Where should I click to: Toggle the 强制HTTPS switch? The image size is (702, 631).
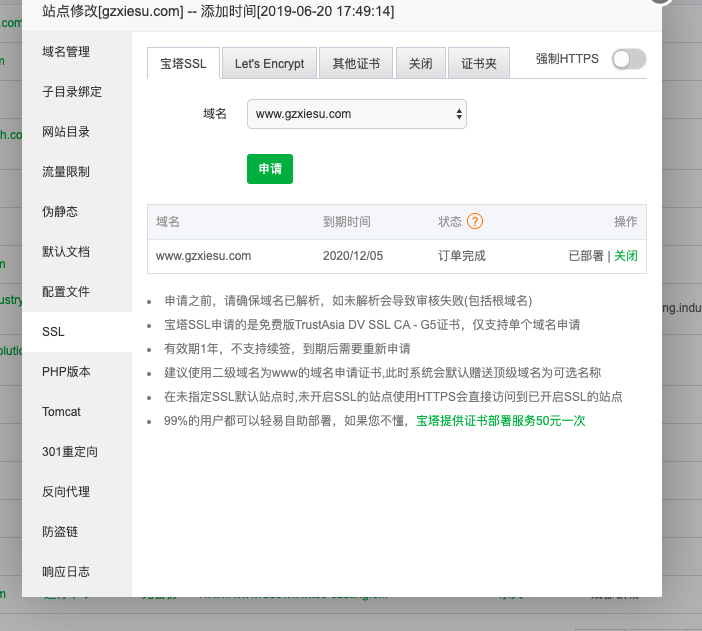[x=629, y=59]
